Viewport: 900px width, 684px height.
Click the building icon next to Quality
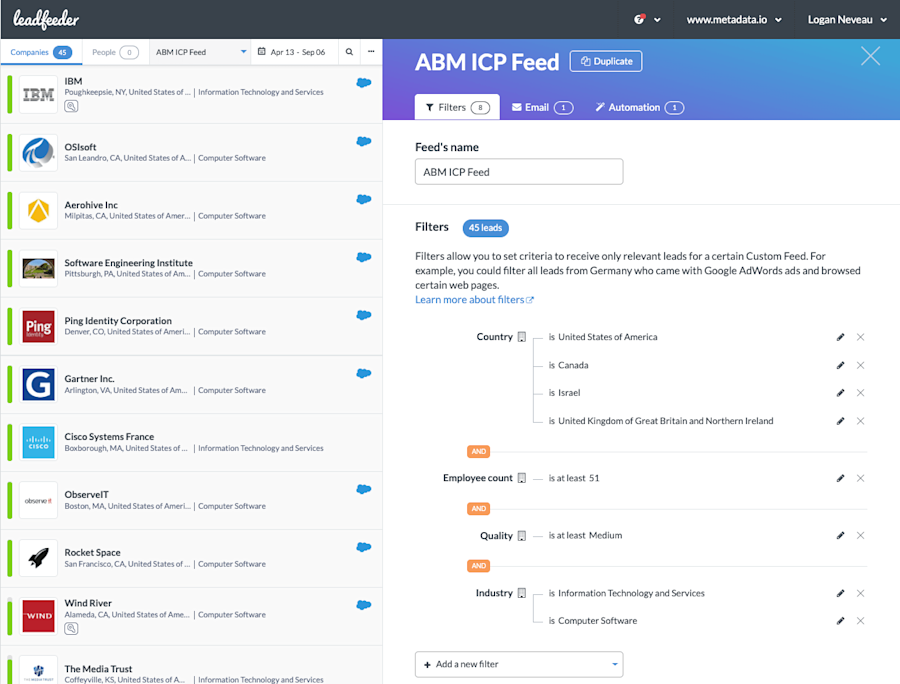tap(522, 535)
